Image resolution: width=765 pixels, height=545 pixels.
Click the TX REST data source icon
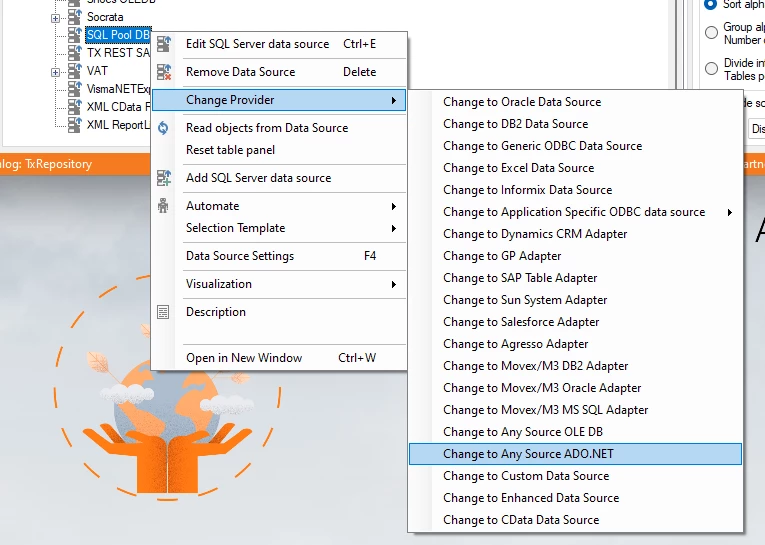pyautogui.click(x=75, y=53)
